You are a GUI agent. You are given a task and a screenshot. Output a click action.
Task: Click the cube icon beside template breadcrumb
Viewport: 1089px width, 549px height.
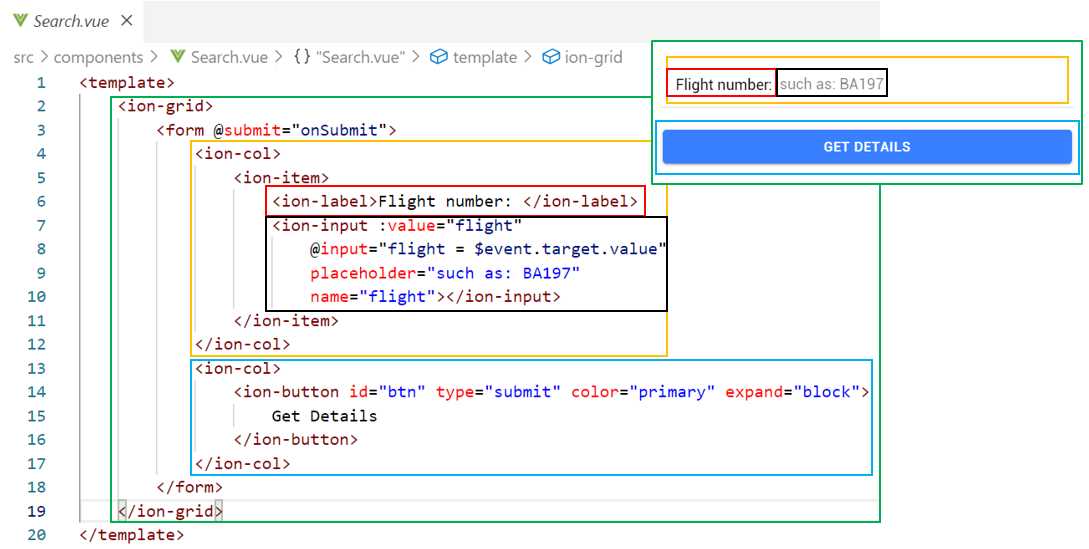[x=438, y=57]
